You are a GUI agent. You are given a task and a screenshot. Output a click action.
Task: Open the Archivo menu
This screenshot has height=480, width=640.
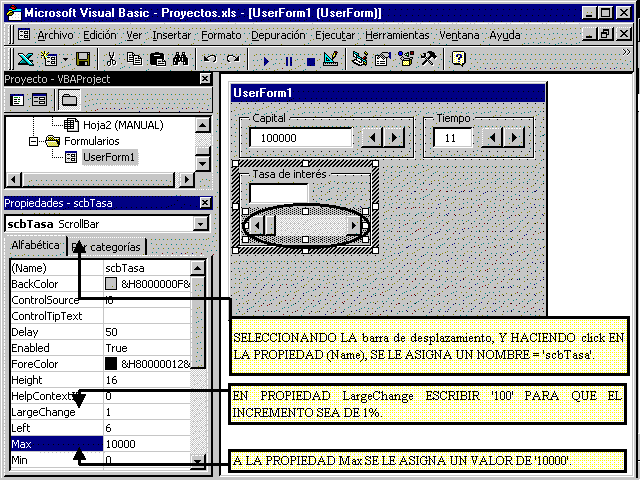coord(55,36)
